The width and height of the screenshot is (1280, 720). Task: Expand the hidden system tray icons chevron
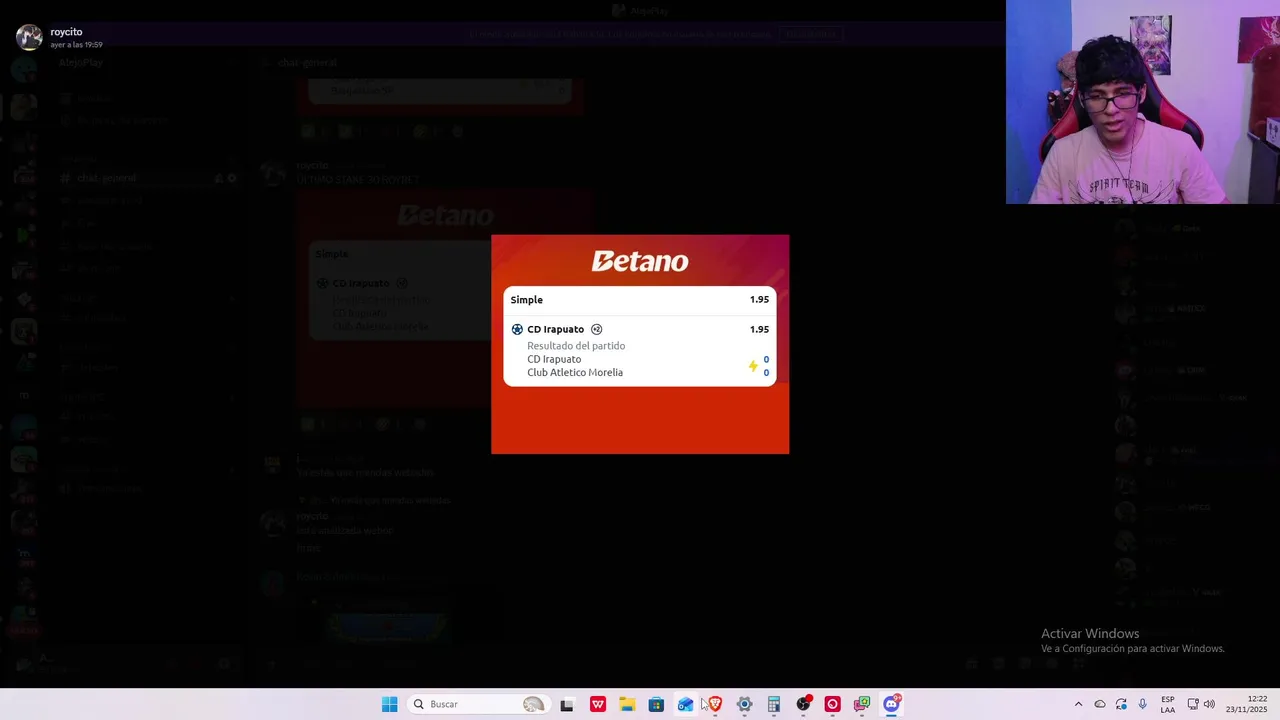[x=1078, y=704]
